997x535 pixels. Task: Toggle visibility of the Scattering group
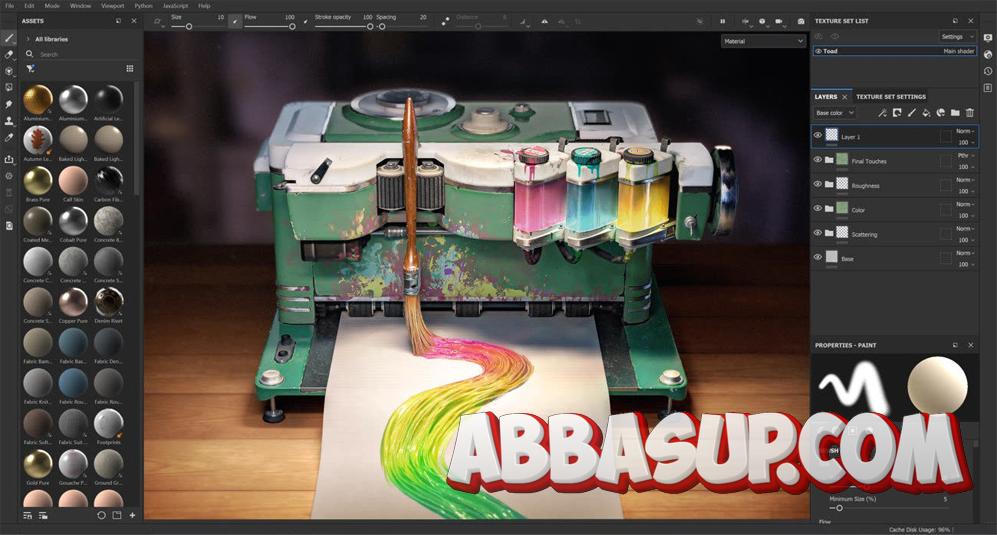(818, 233)
